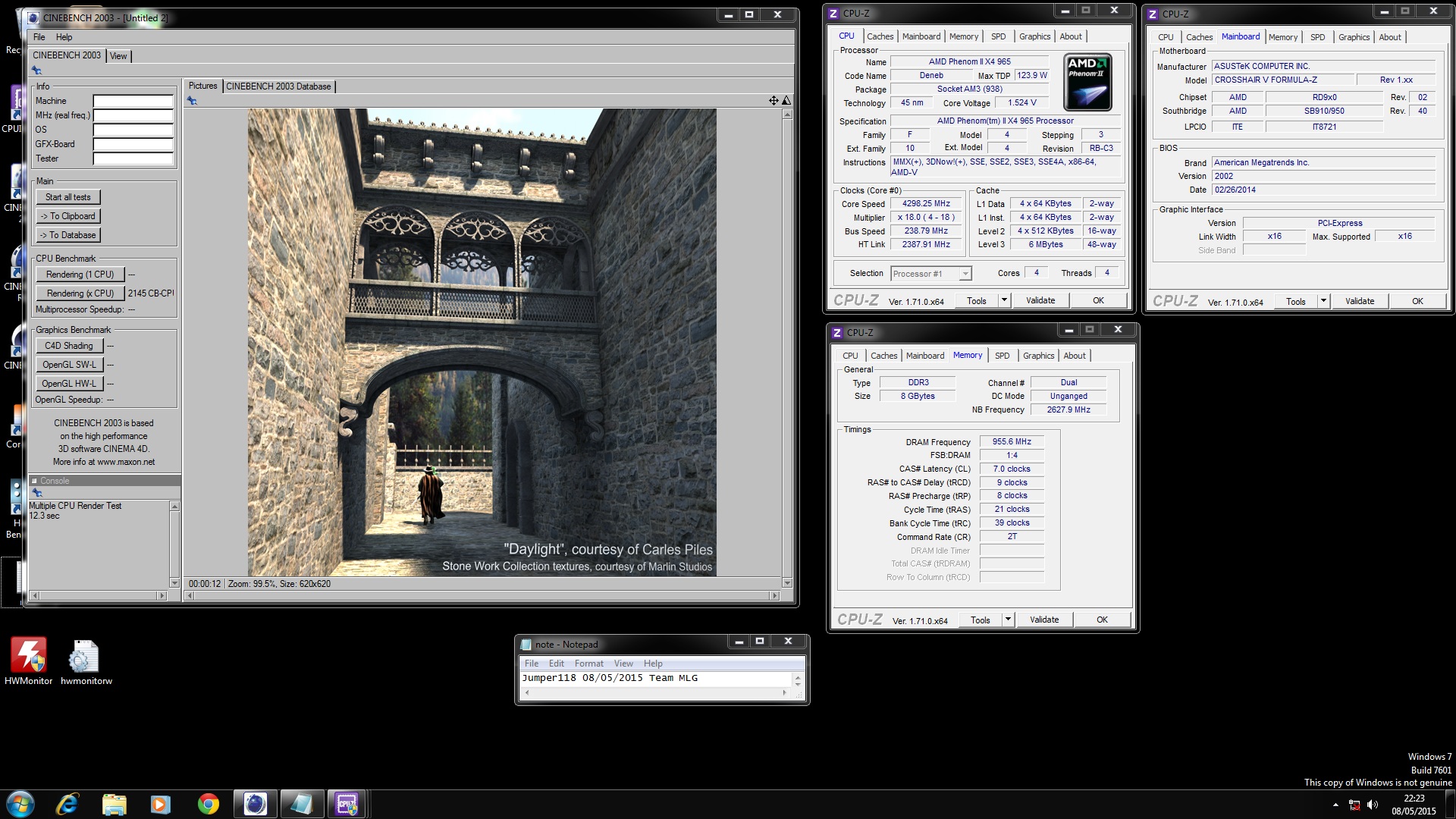Viewport: 1456px width, 819px height.
Task: Switch to Notepad taskbar button
Action: tap(301, 804)
